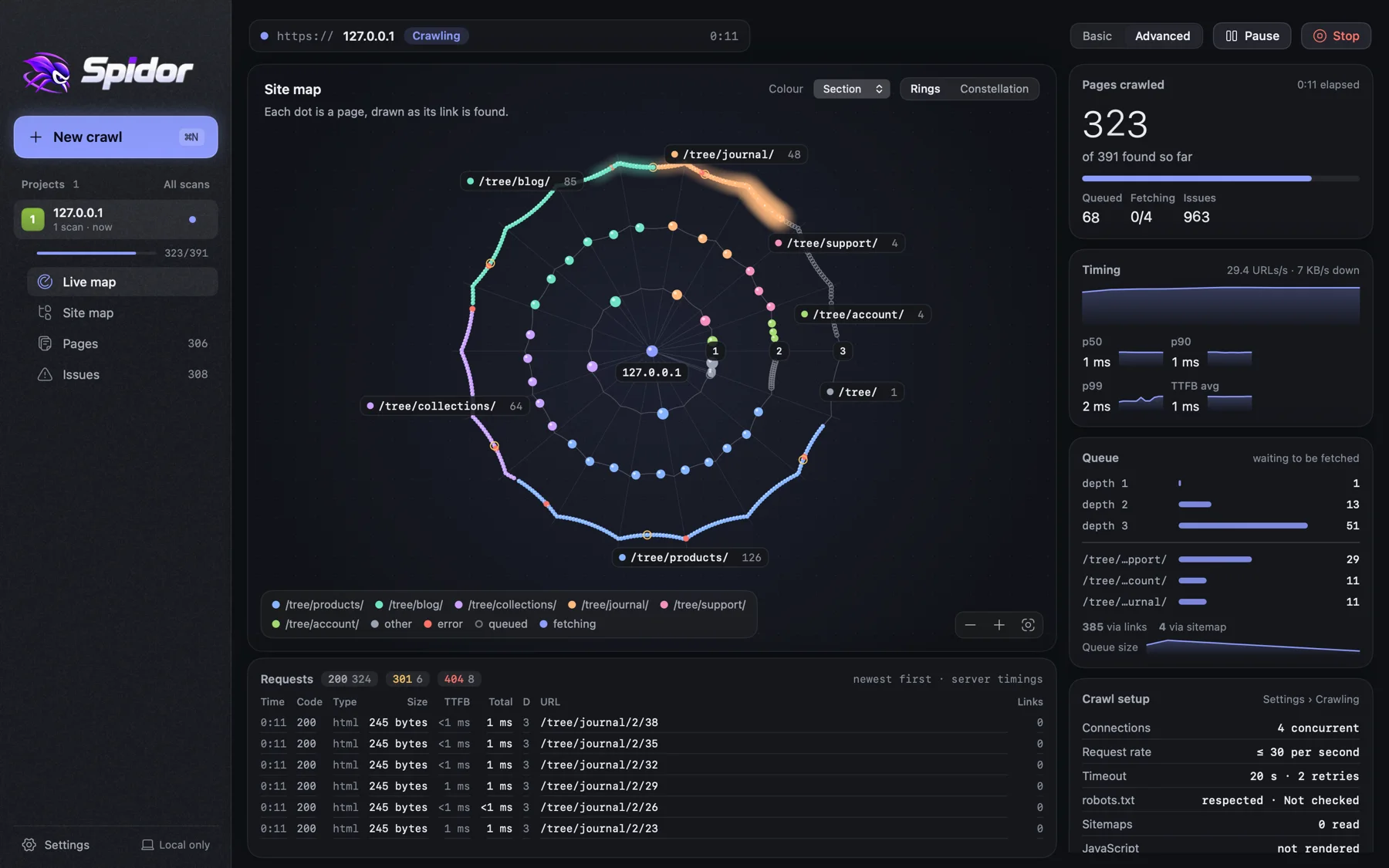Open the Colour Section dropdown
1389x868 pixels.
coord(851,89)
